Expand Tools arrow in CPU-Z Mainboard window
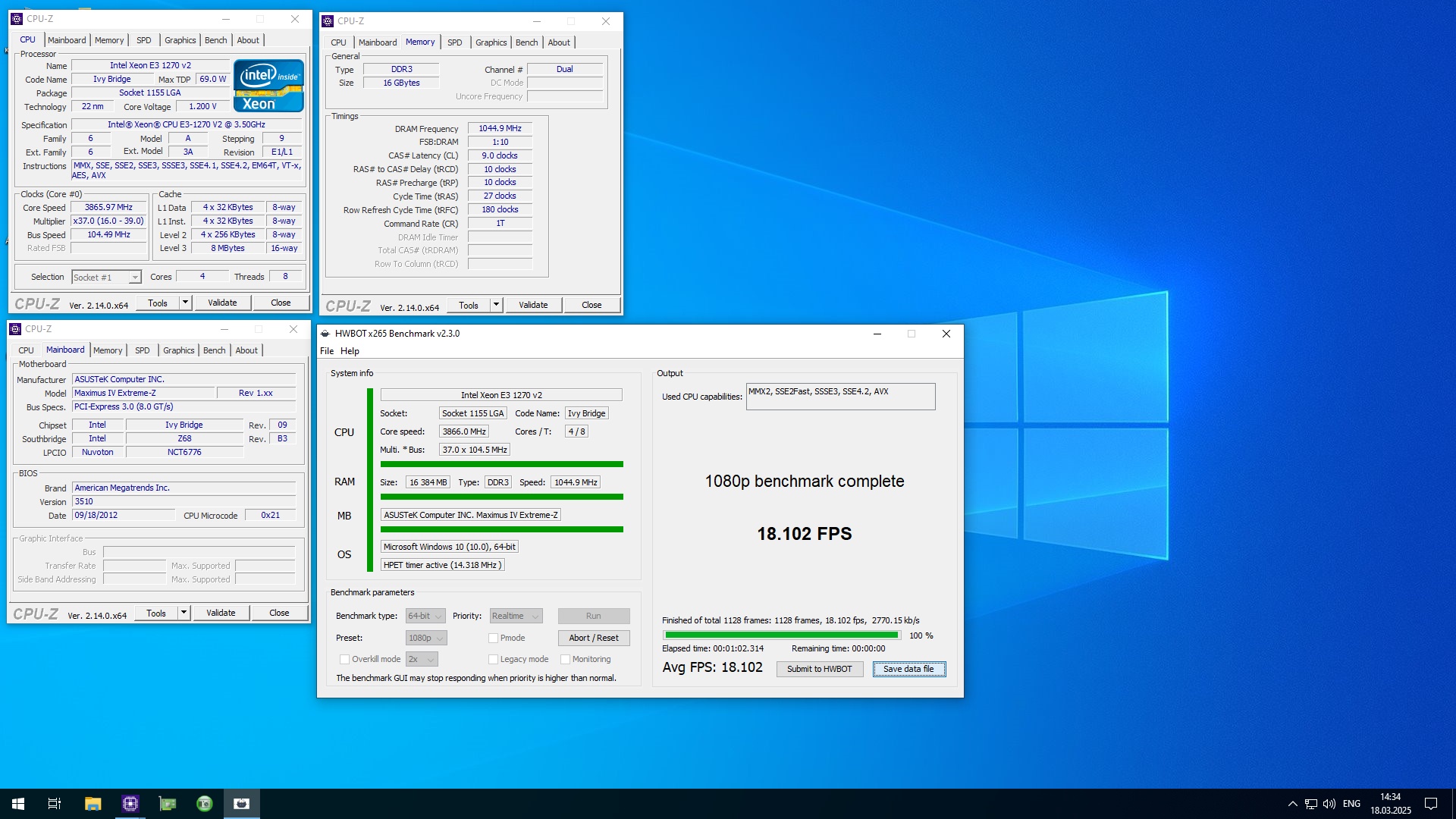1456x819 pixels. pyautogui.click(x=184, y=613)
